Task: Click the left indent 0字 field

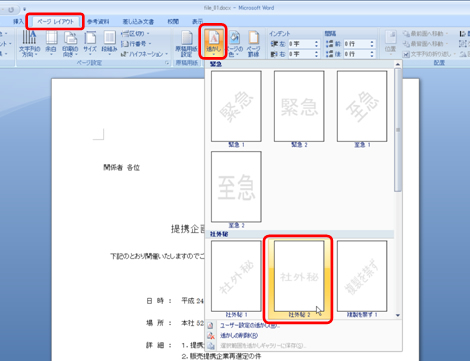Action: pos(301,44)
